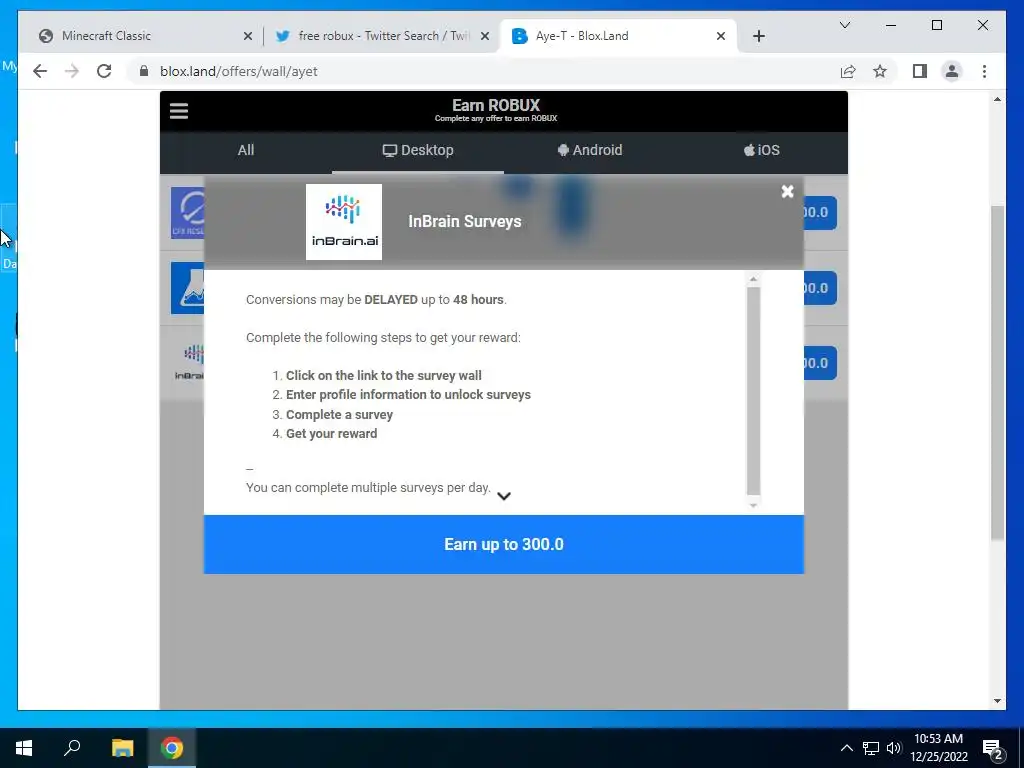Viewport: 1024px width, 768px height.
Task: Open Windows taskbar search
Action: 72,748
